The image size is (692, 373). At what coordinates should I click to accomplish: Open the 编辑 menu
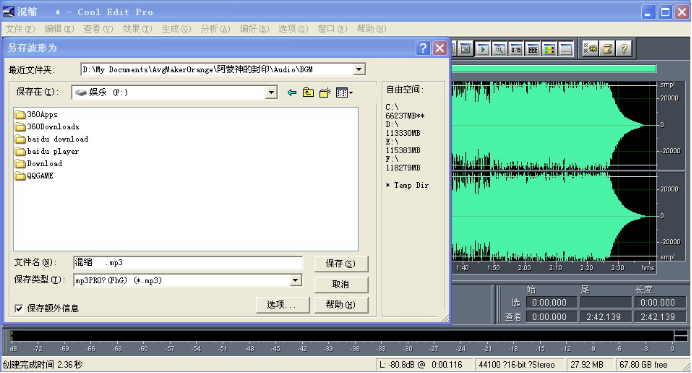click(59, 29)
